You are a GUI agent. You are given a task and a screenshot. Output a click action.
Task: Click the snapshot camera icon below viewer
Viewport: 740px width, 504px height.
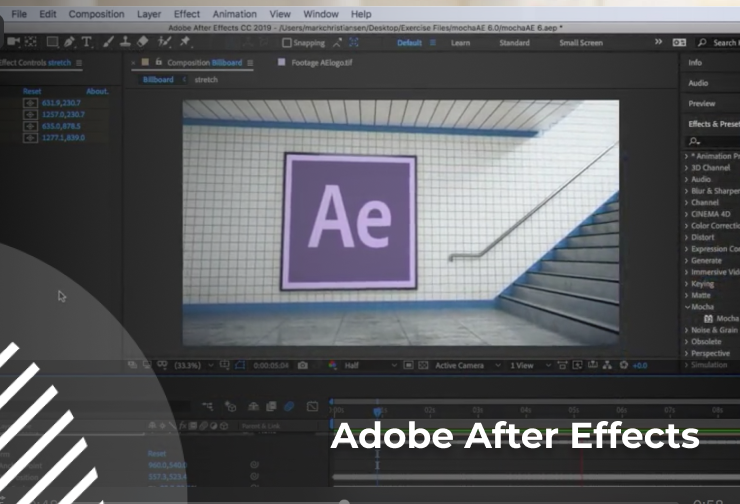point(303,366)
